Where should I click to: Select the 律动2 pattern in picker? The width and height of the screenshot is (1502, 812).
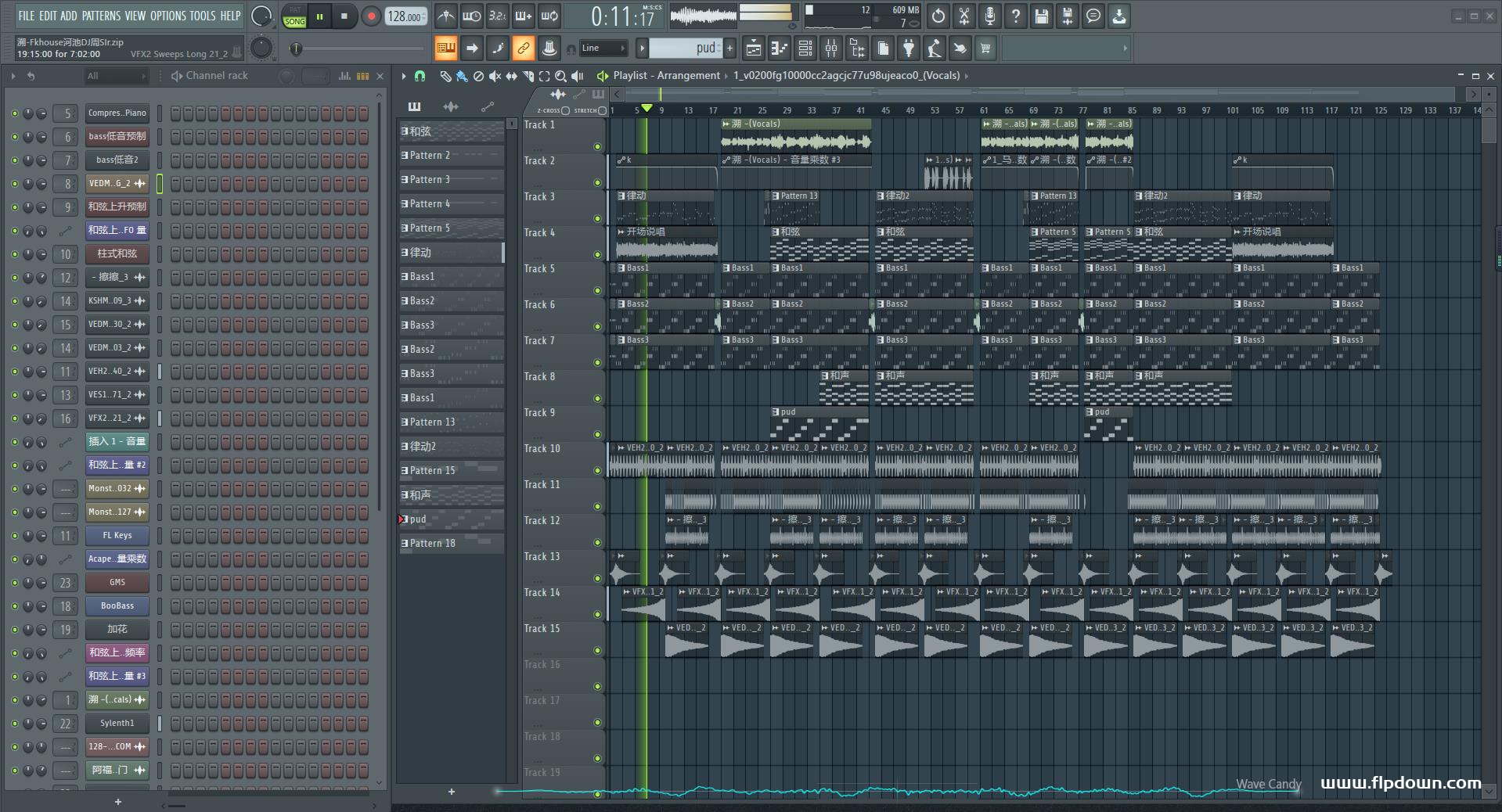451,447
